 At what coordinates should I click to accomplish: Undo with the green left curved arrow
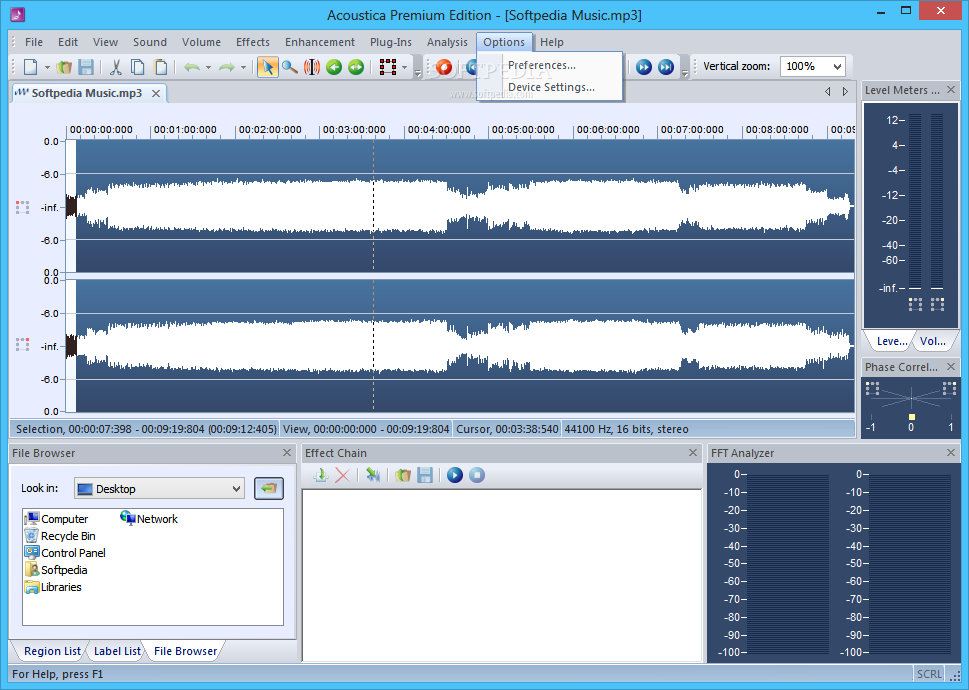click(x=192, y=67)
